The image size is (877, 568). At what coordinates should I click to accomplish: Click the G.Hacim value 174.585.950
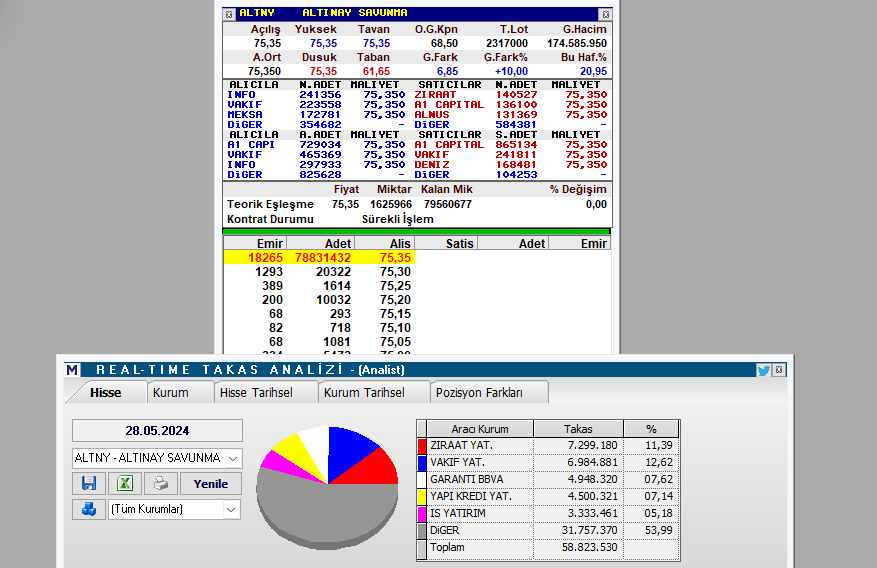click(x=577, y=43)
